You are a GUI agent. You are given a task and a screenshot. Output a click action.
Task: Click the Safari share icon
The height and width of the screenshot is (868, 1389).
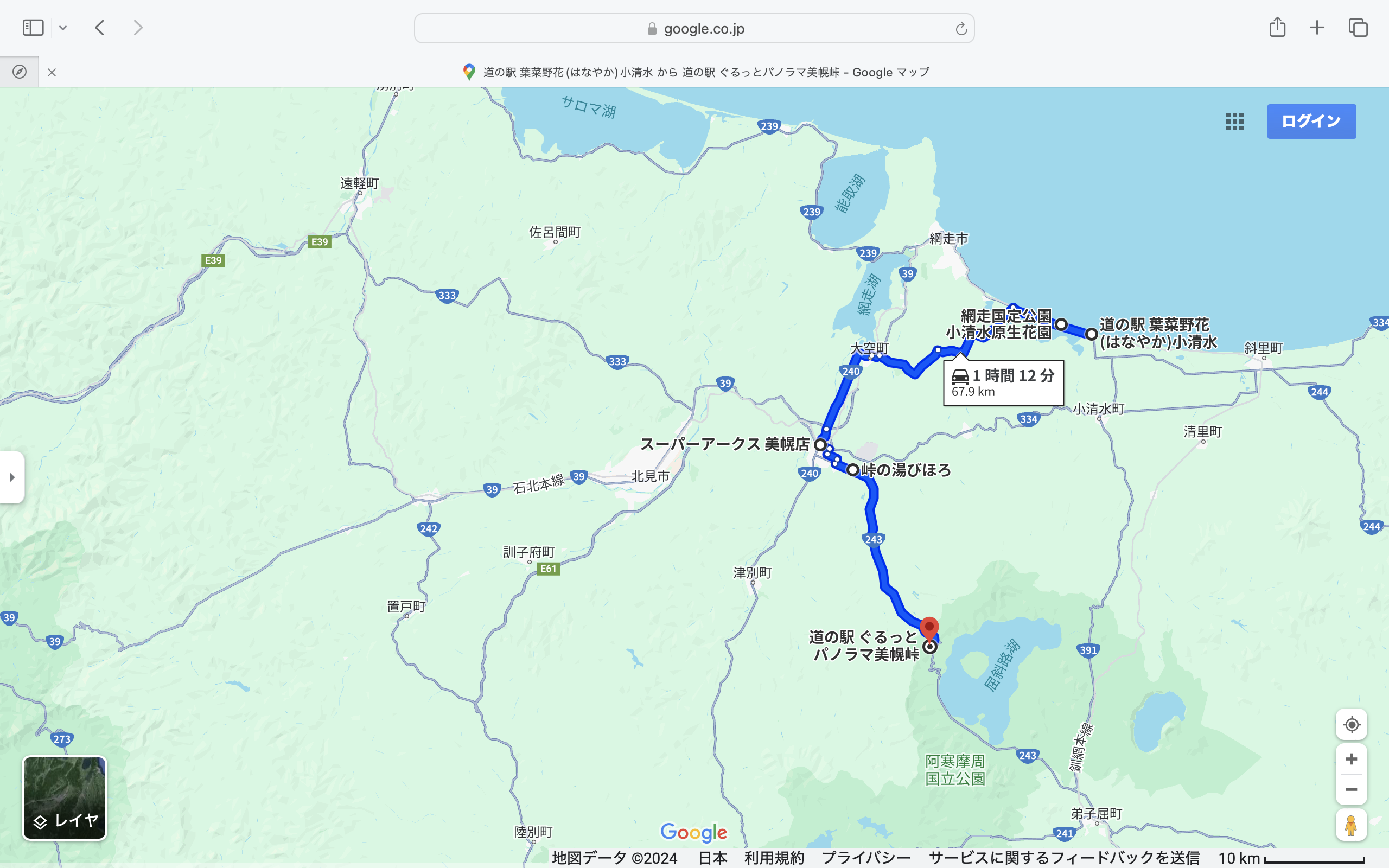(1277, 28)
